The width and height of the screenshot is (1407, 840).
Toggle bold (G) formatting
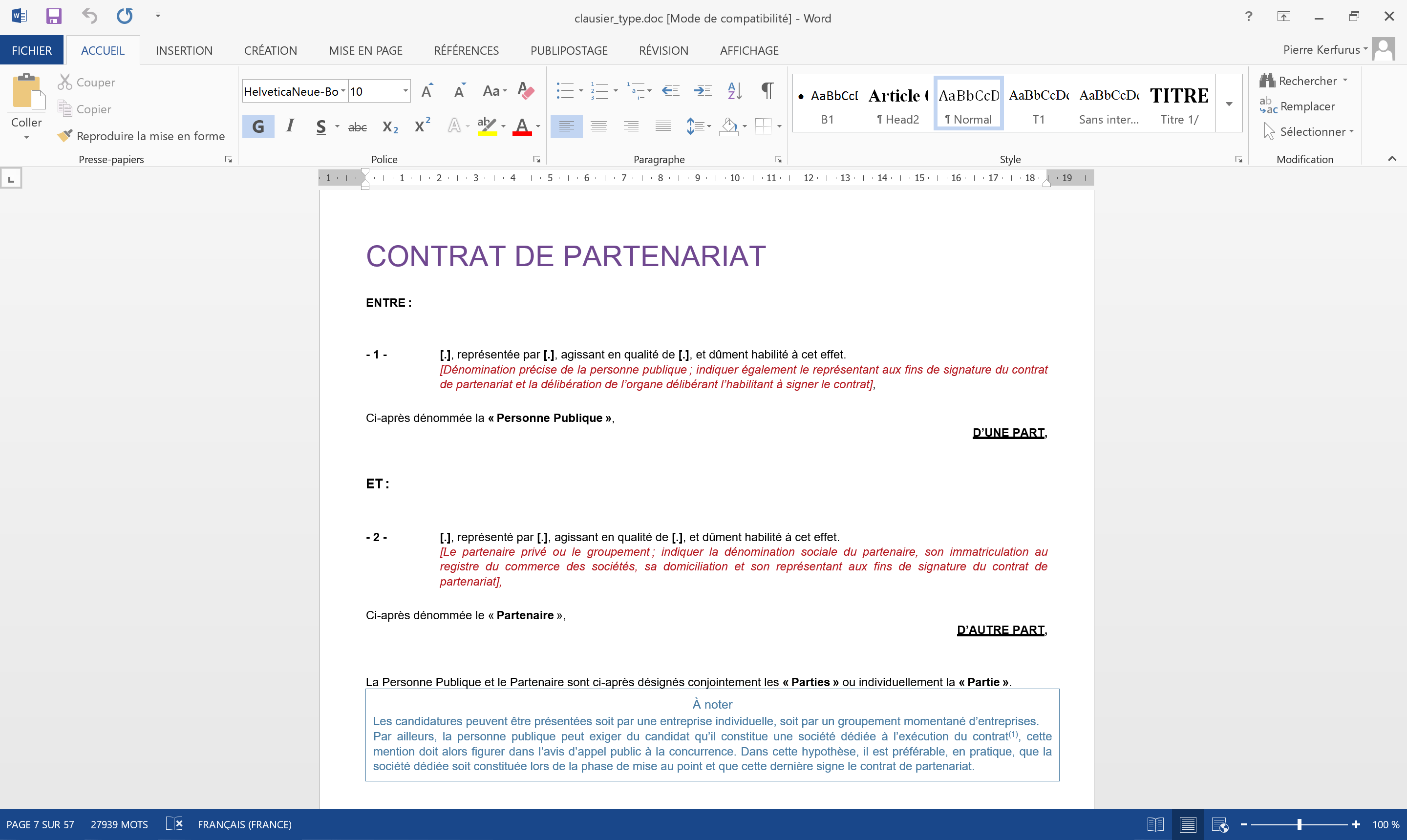258,126
